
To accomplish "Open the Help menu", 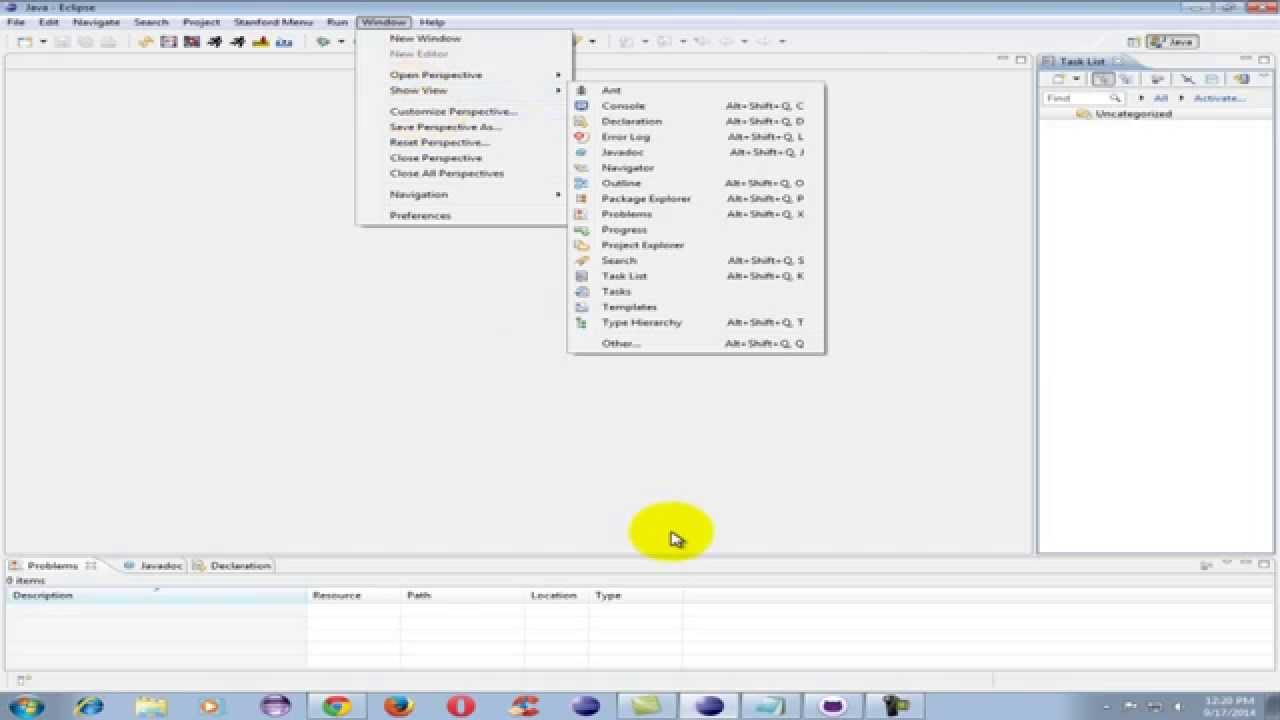I will 432,22.
